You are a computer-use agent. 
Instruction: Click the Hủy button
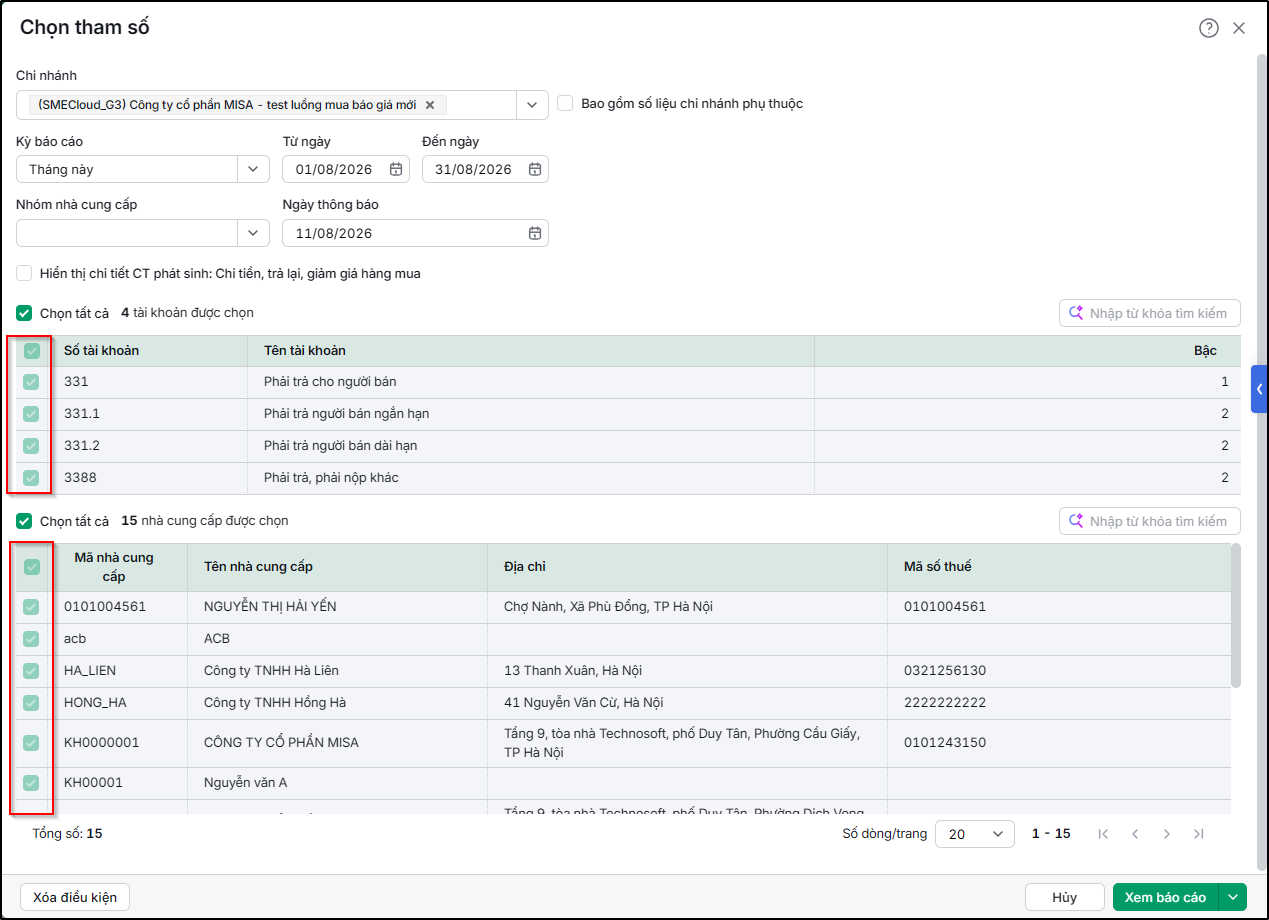point(1064,897)
